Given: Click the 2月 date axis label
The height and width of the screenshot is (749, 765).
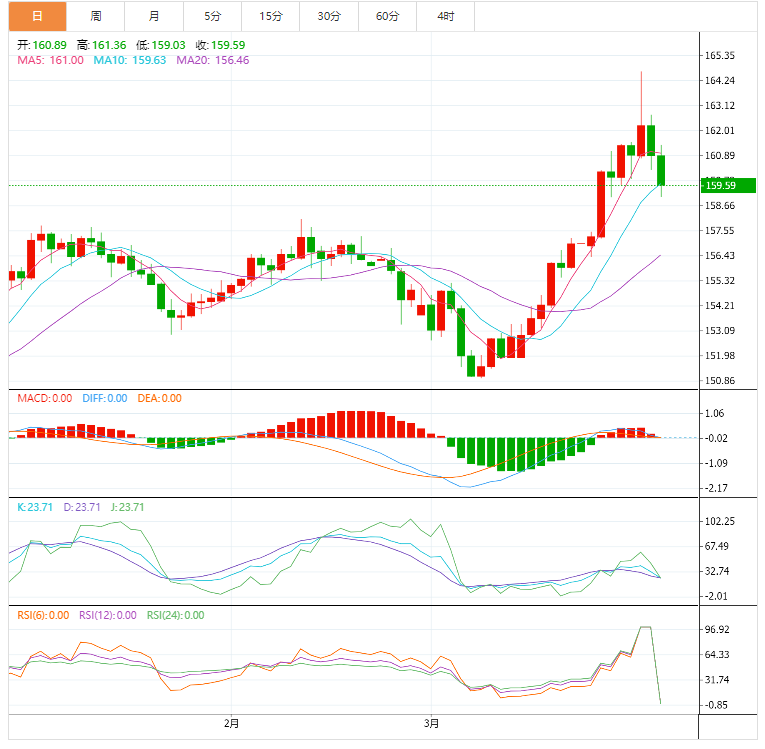Looking at the screenshot, I should click(232, 723).
